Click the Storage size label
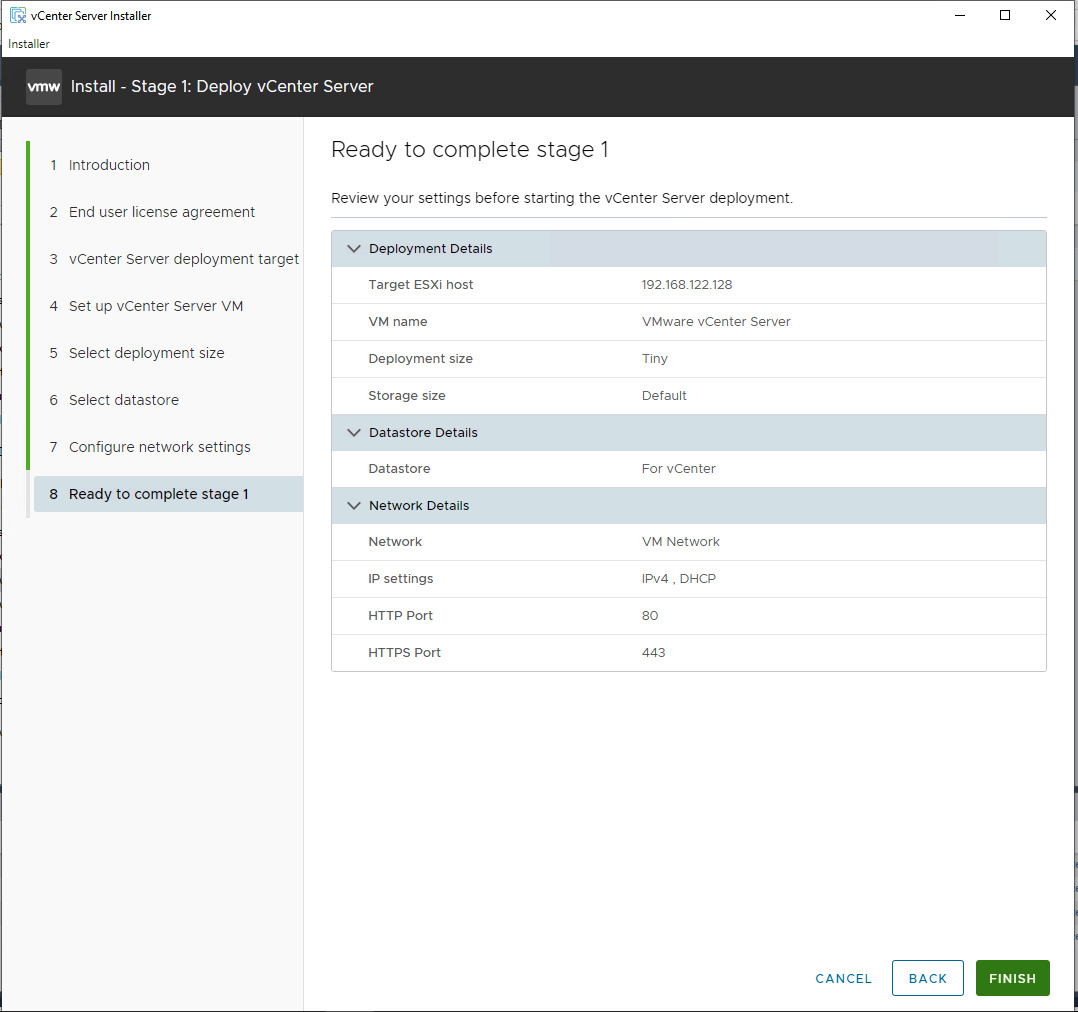Viewport: 1078px width, 1012px height. click(x=406, y=395)
